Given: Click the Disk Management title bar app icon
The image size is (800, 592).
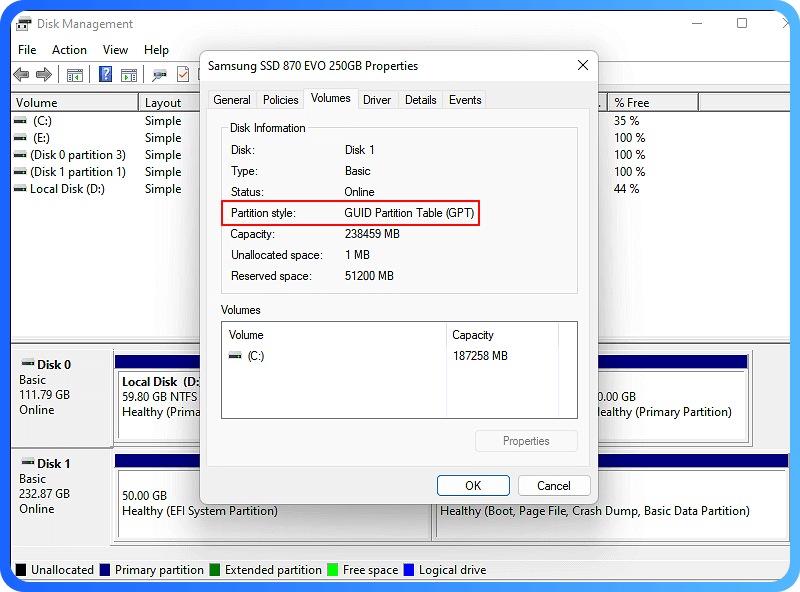Looking at the screenshot, I should point(23,24).
